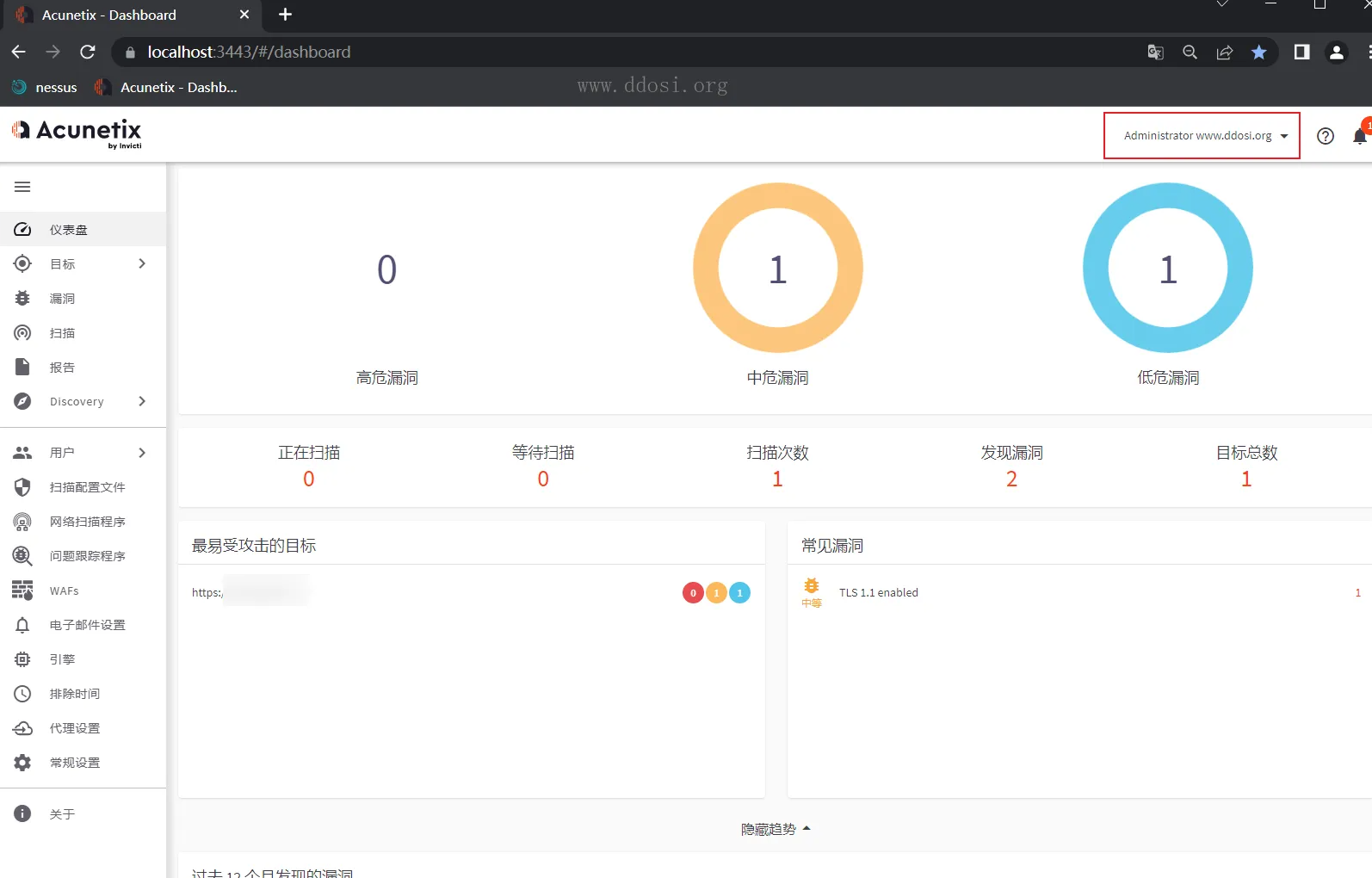The height and width of the screenshot is (878, 1372).
Task: Click the 关于 info icon
Action: pyautogui.click(x=22, y=813)
